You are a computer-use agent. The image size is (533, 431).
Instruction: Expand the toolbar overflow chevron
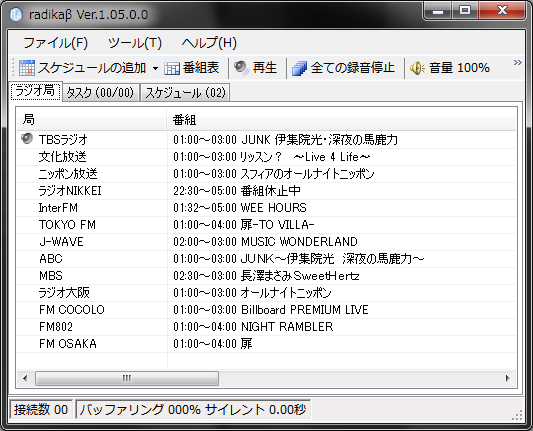point(517,63)
